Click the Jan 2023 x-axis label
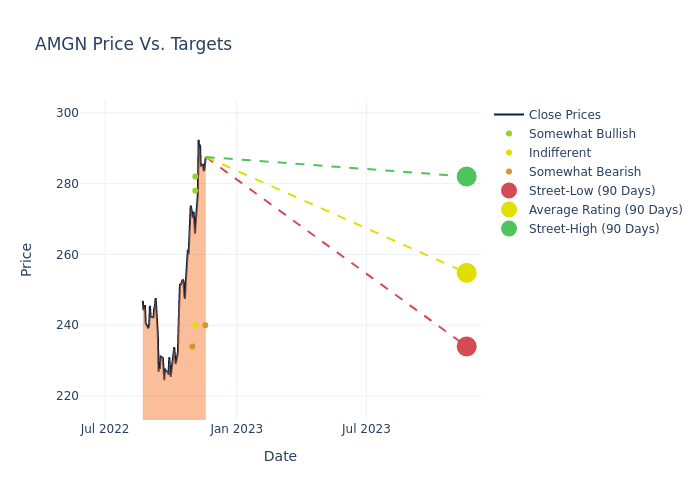The height and width of the screenshot is (500, 700). click(237, 429)
